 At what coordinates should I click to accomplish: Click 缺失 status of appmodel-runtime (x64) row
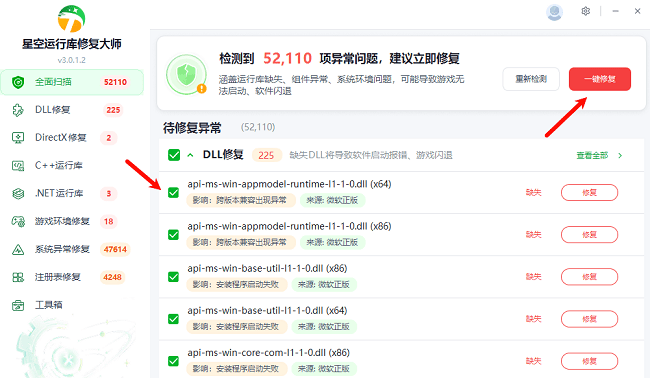534,193
